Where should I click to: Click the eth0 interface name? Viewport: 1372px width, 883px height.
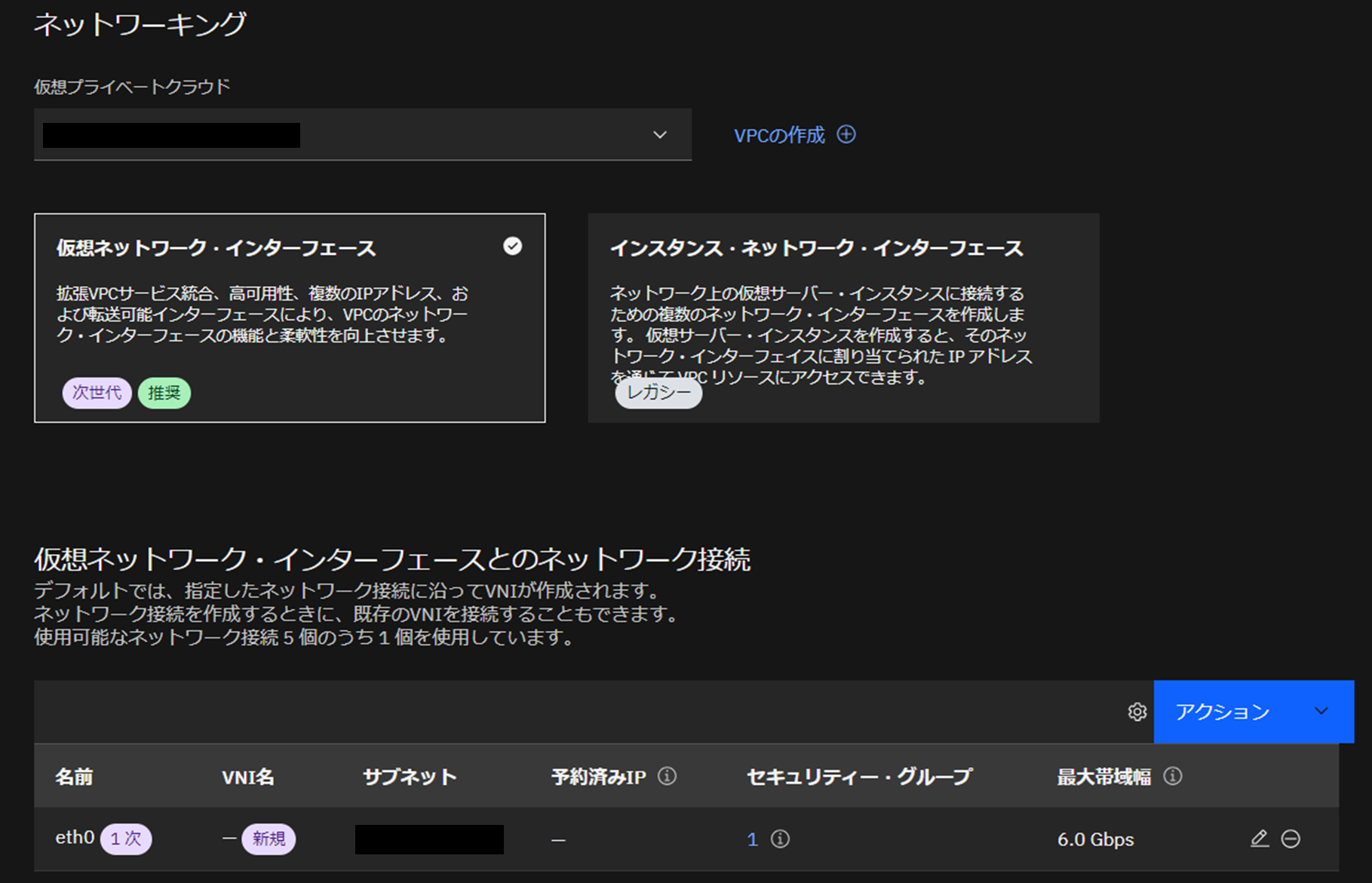tap(75, 838)
